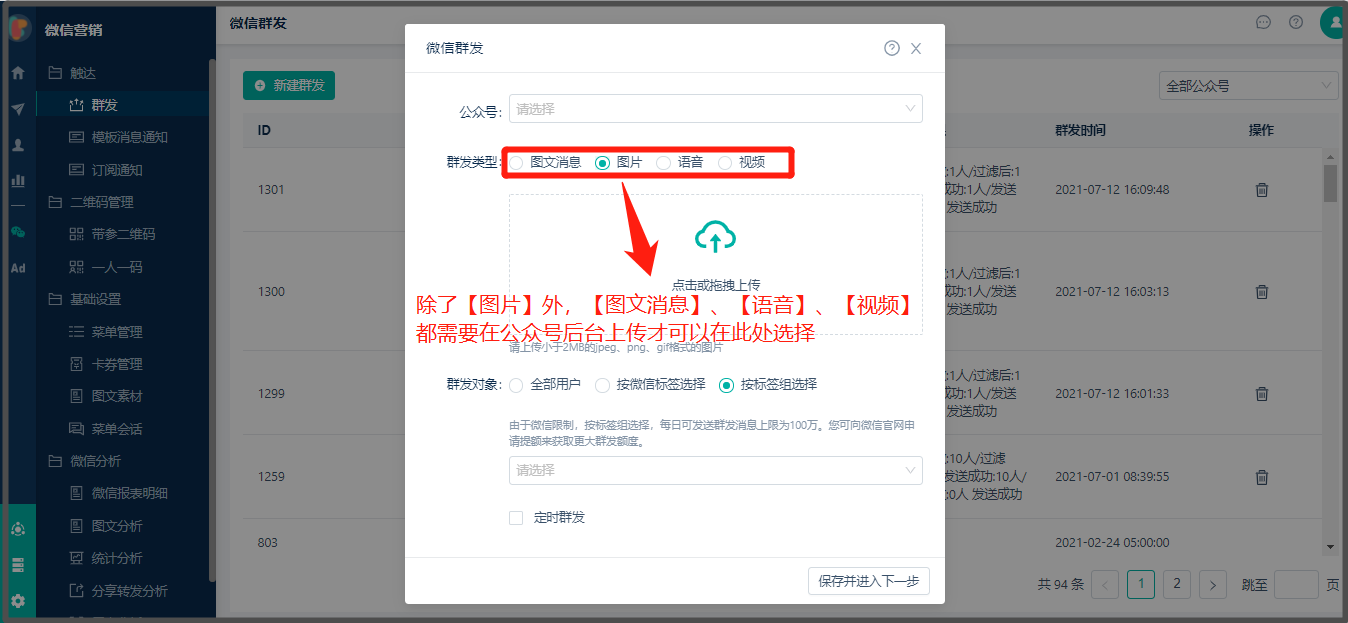
Task: Click the send time 2021-07-12 16:09:48
Action: (x=1112, y=190)
